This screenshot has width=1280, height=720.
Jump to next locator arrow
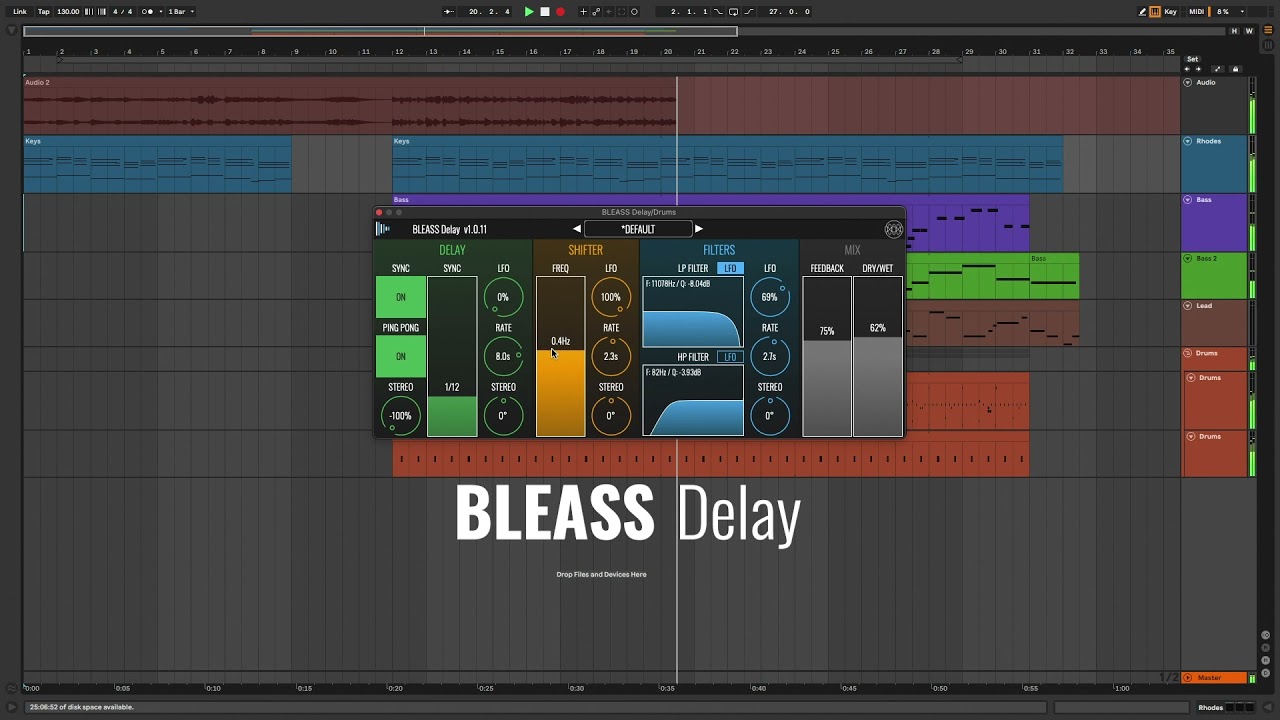point(1198,69)
